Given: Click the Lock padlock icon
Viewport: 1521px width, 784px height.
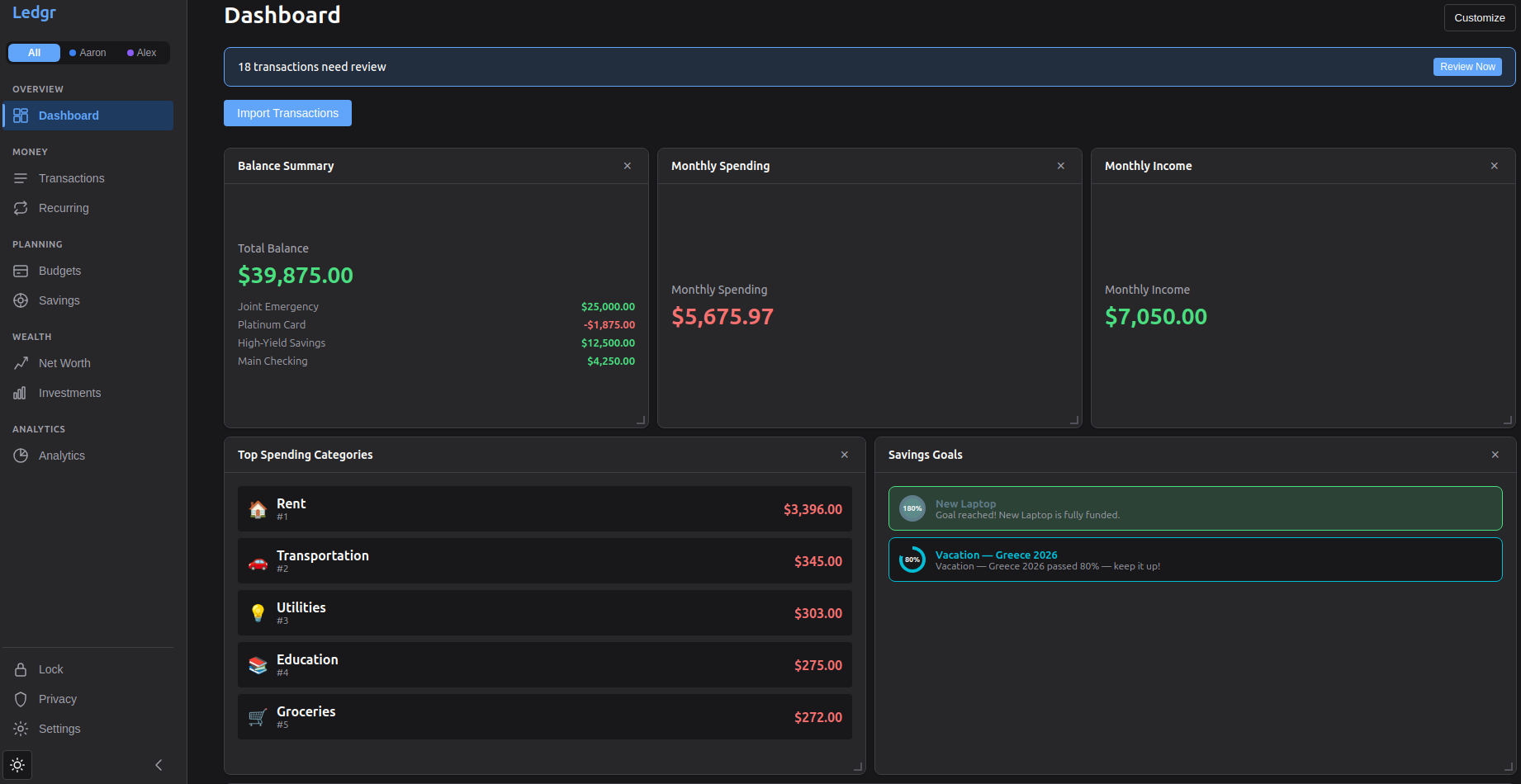Looking at the screenshot, I should tap(21, 669).
